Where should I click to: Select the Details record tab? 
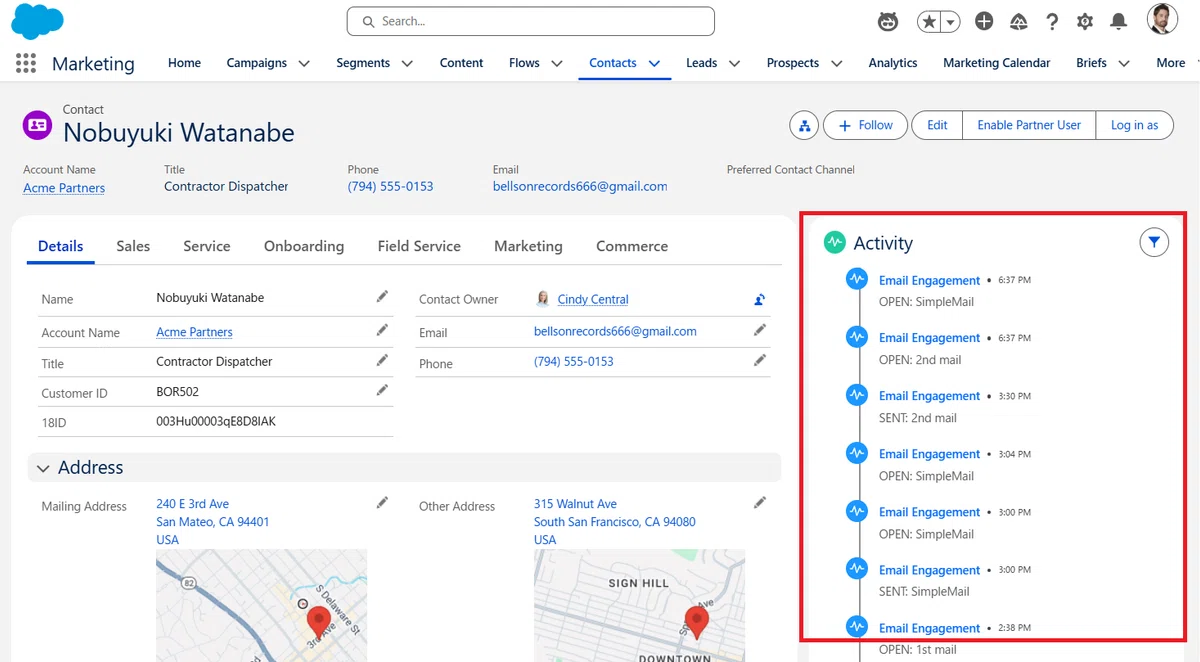point(61,246)
